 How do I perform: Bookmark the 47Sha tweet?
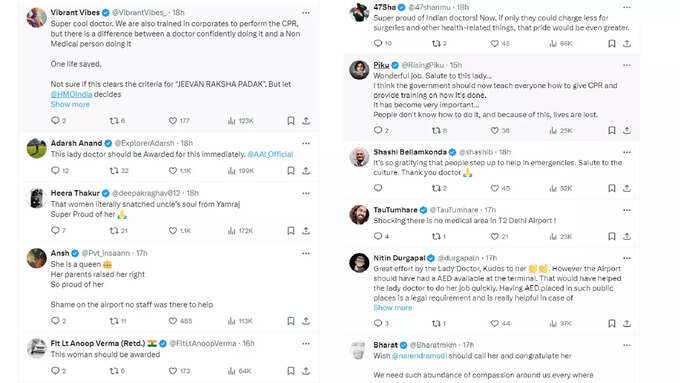point(611,43)
